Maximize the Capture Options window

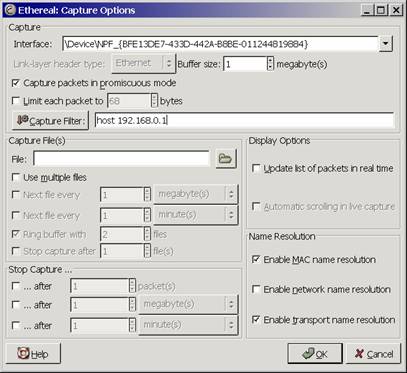(x=381, y=10)
